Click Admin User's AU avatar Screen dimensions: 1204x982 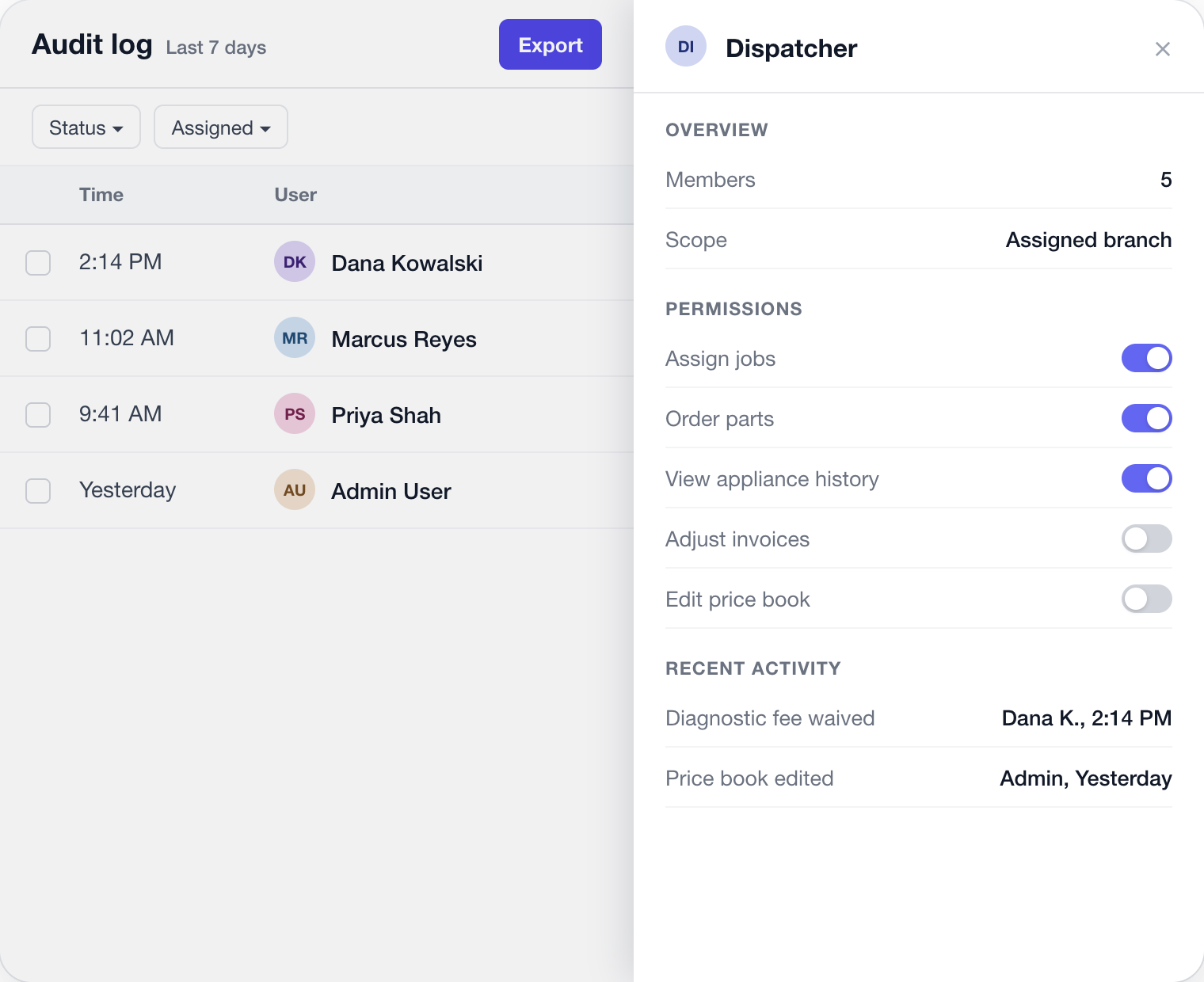(x=295, y=490)
